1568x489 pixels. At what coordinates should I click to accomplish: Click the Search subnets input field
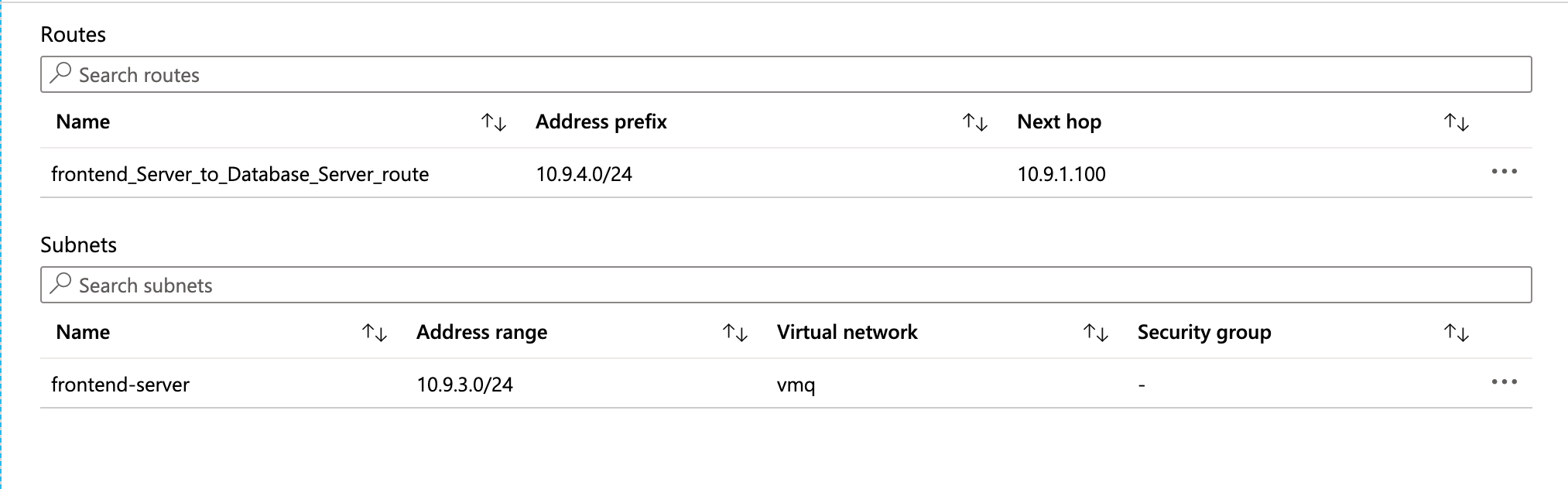tap(786, 286)
